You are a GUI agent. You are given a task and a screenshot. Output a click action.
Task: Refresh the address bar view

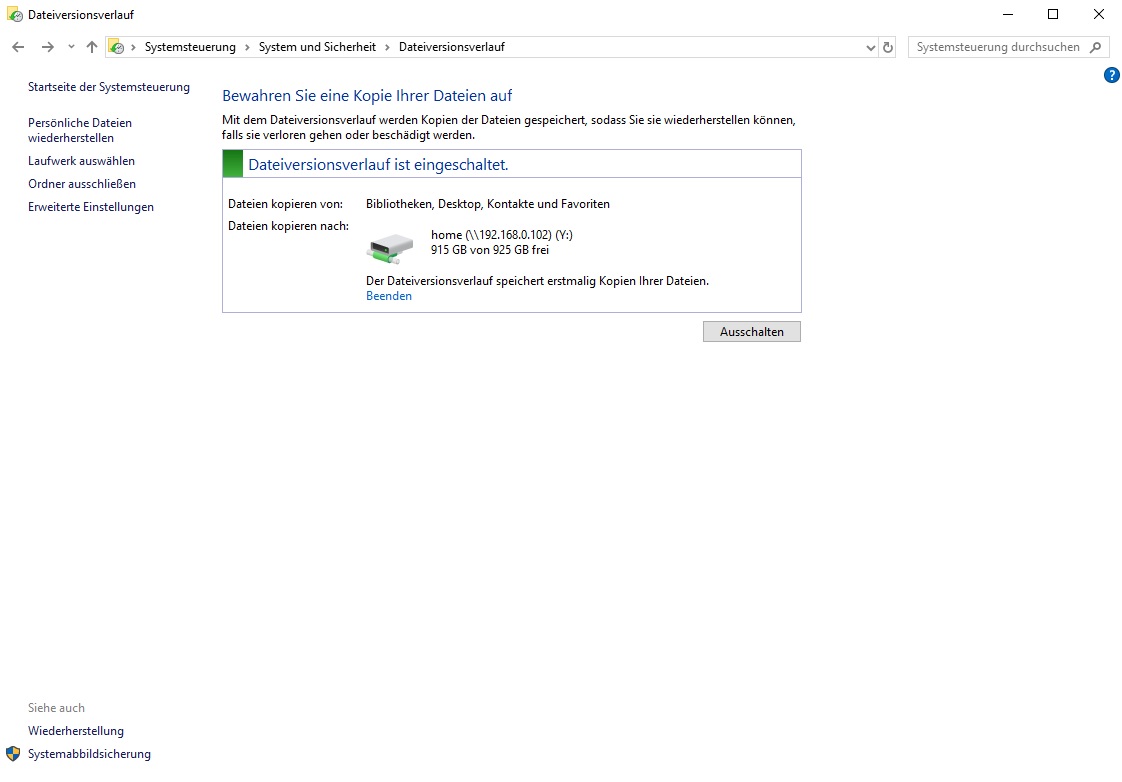pyautogui.click(x=888, y=47)
